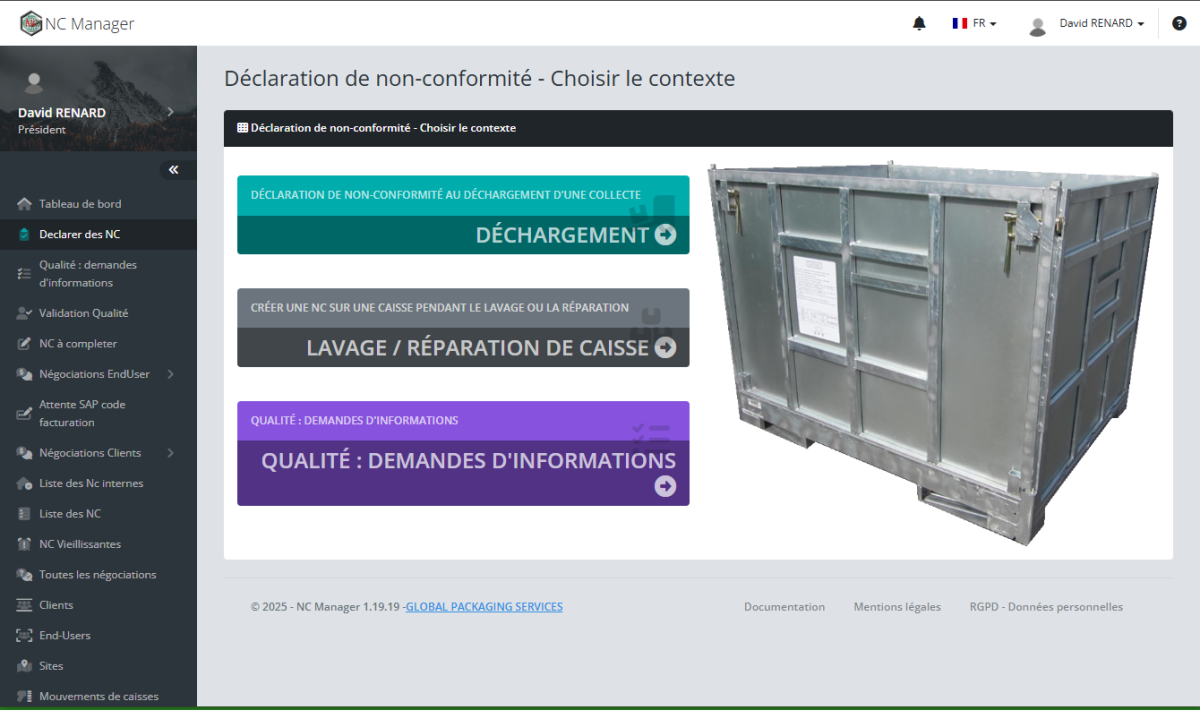Click the notifications bell icon
This screenshot has width=1200, height=710.
pos(919,22)
